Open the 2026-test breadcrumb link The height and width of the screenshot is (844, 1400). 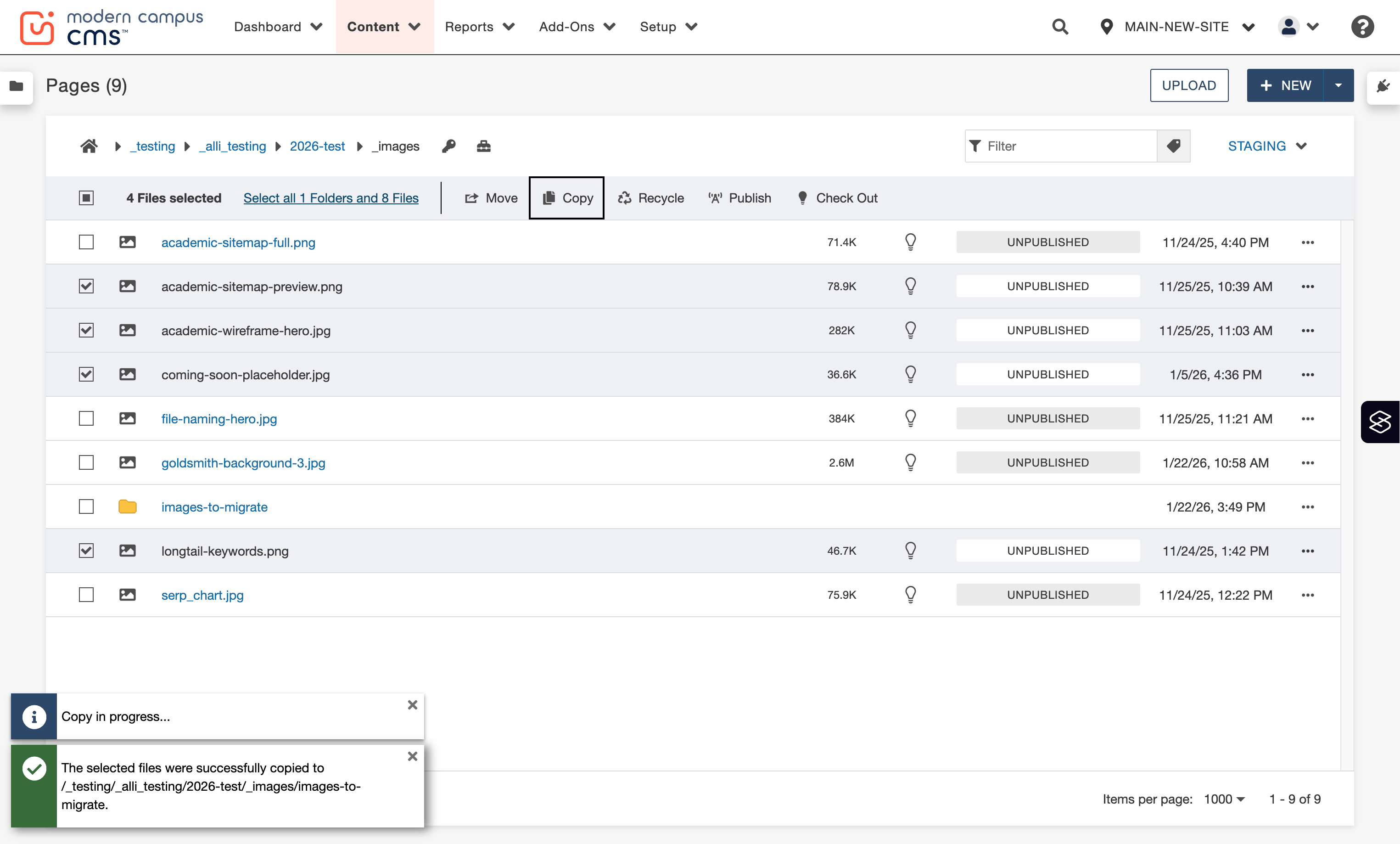(x=317, y=146)
